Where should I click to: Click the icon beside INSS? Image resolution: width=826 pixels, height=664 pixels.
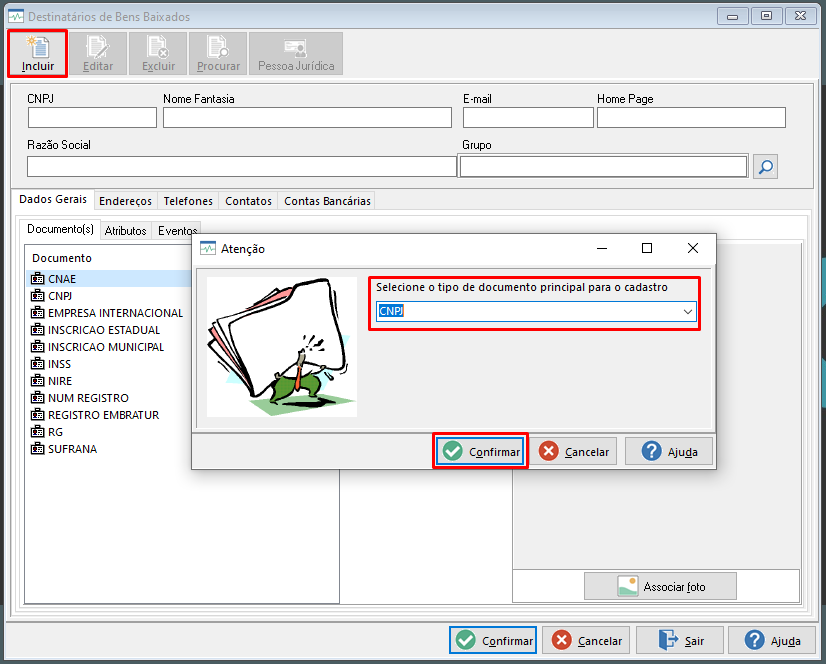37,364
